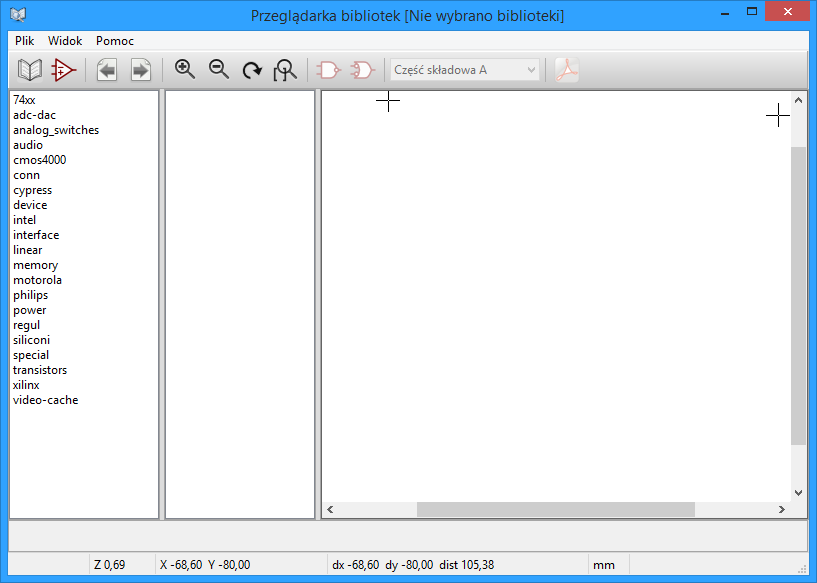Click the zoom in magnifier icon
The image size is (817, 583).
(x=185, y=70)
